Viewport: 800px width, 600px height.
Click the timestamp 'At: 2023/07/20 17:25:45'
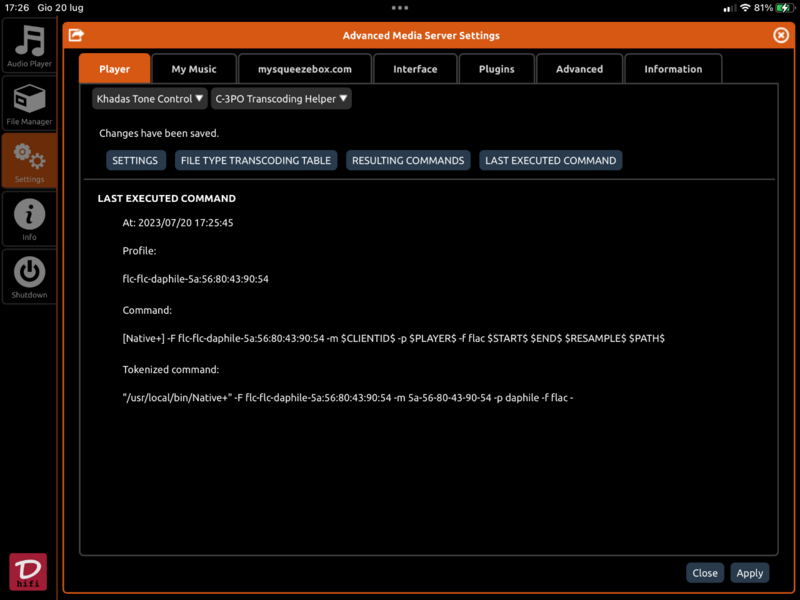click(178, 222)
